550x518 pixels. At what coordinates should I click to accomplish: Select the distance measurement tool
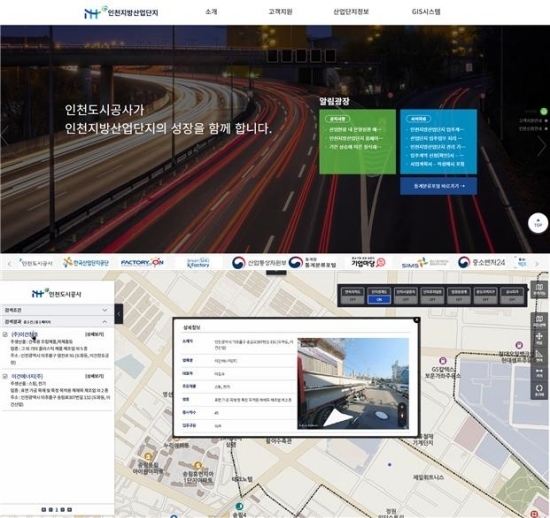[539, 373]
